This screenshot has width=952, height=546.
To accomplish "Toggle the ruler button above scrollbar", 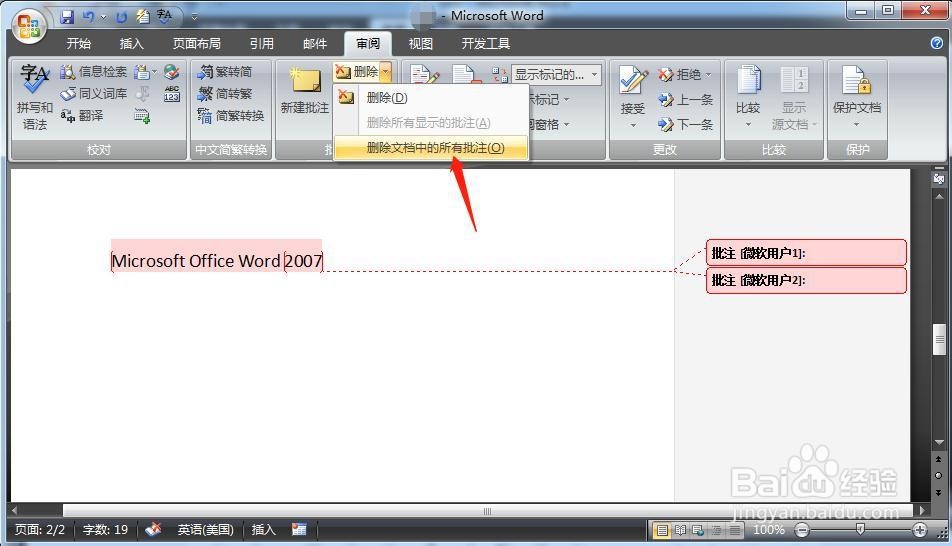I will (x=939, y=179).
